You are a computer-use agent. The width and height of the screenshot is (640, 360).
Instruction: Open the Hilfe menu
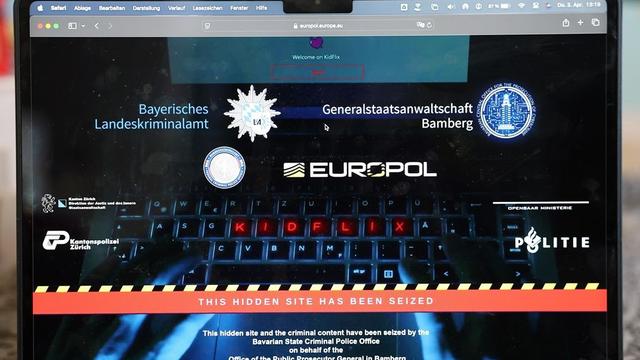point(262,8)
